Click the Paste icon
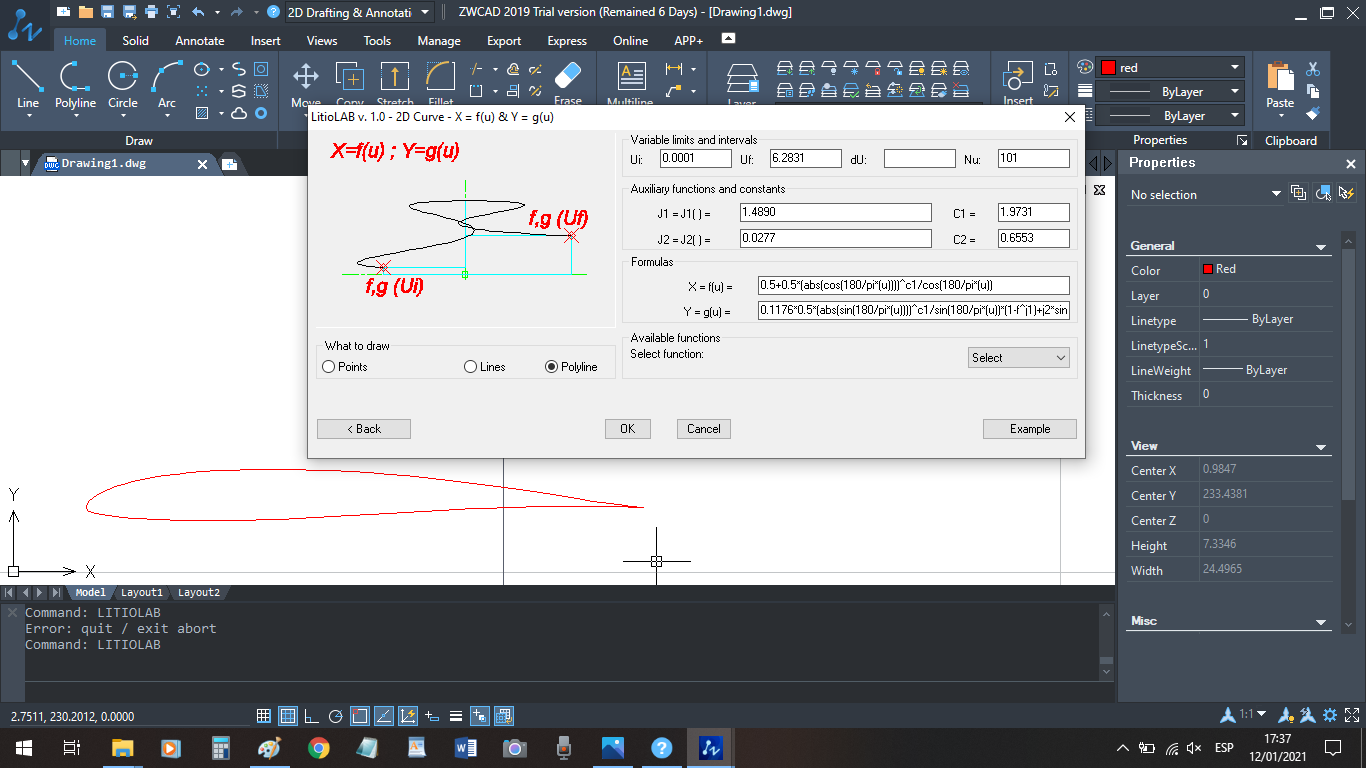The height and width of the screenshot is (768, 1366). coord(1280,77)
